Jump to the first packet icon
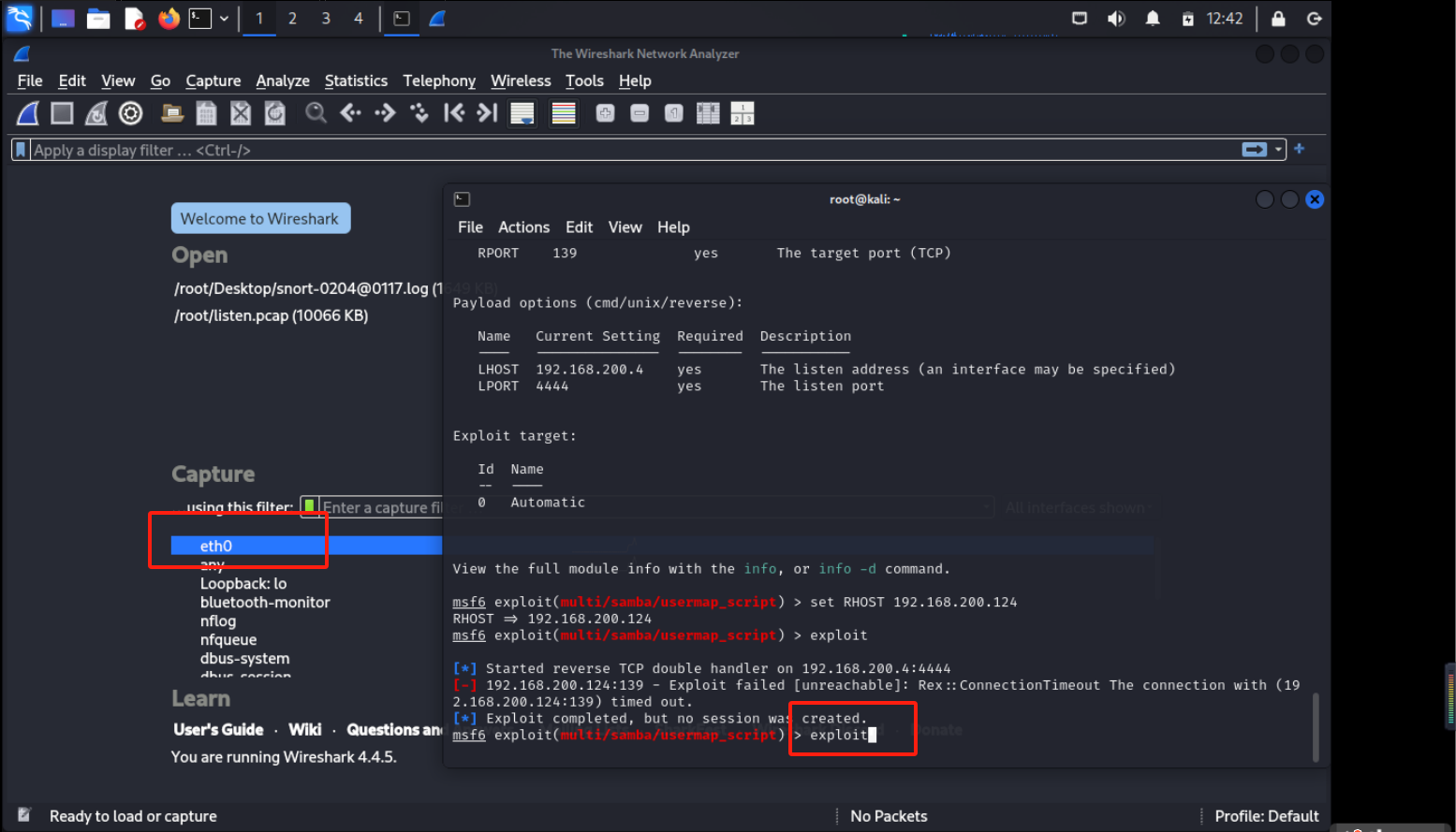This screenshot has height=832, width=1456. coord(454,113)
